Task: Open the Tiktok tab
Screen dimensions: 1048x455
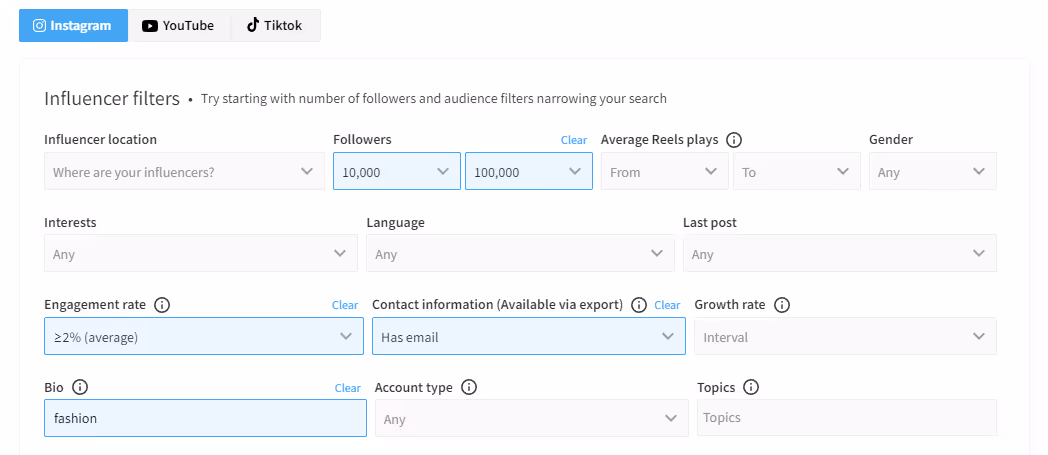Action: coord(275,26)
